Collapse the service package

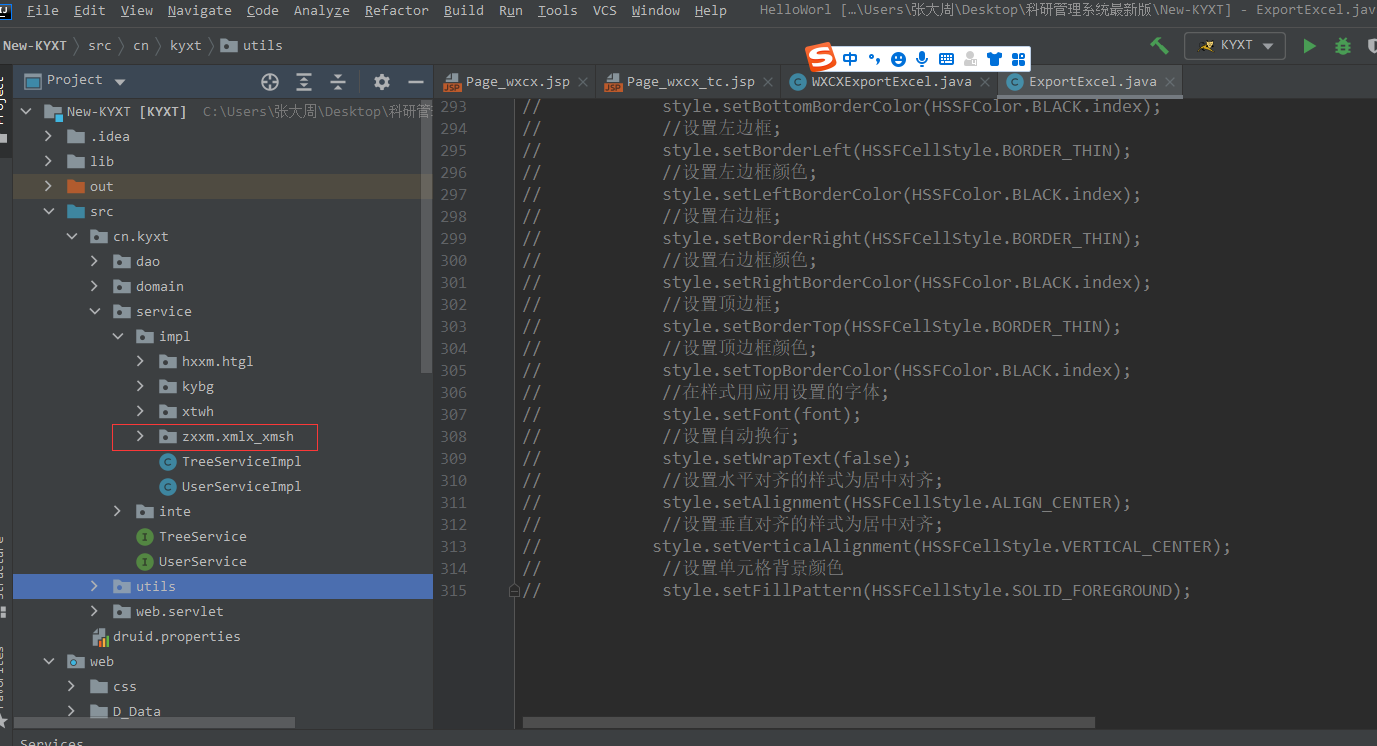[x=95, y=311]
